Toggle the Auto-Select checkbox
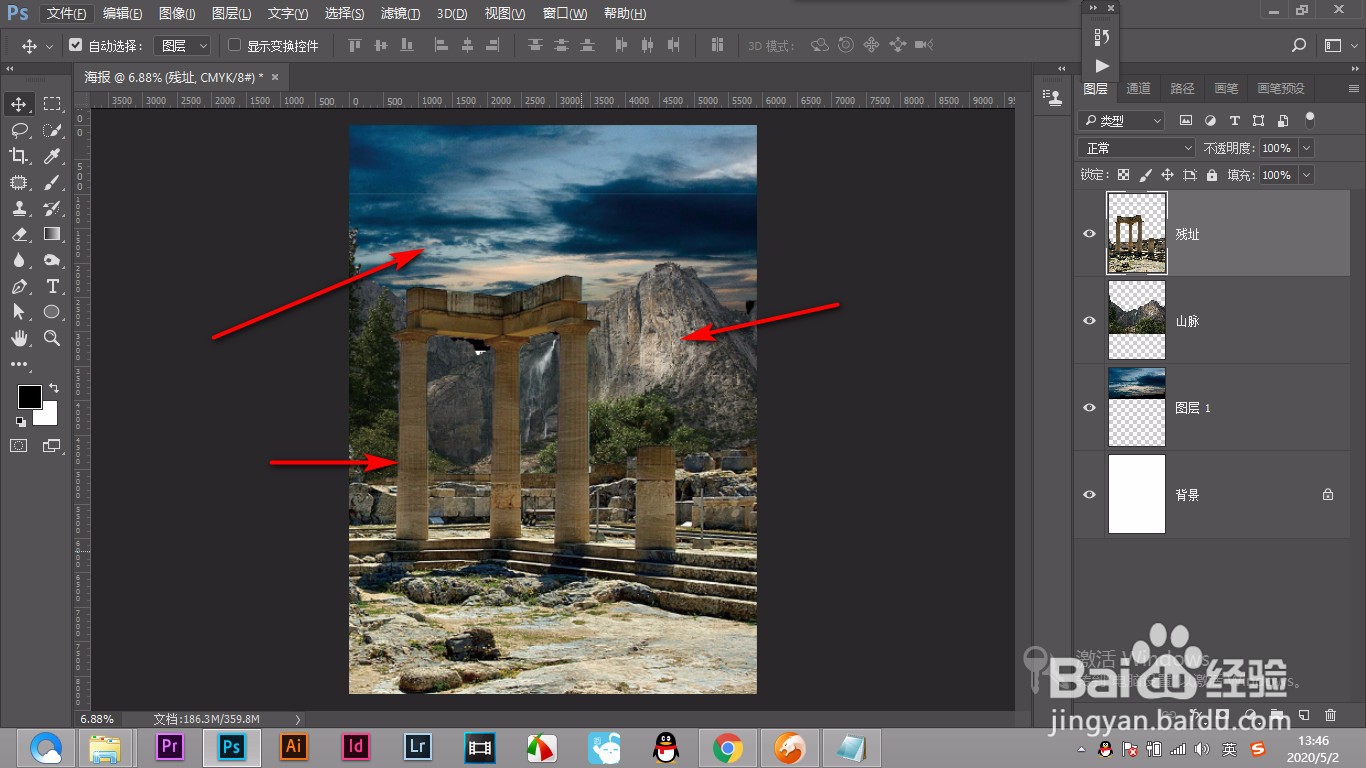 (x=75, y=45)
